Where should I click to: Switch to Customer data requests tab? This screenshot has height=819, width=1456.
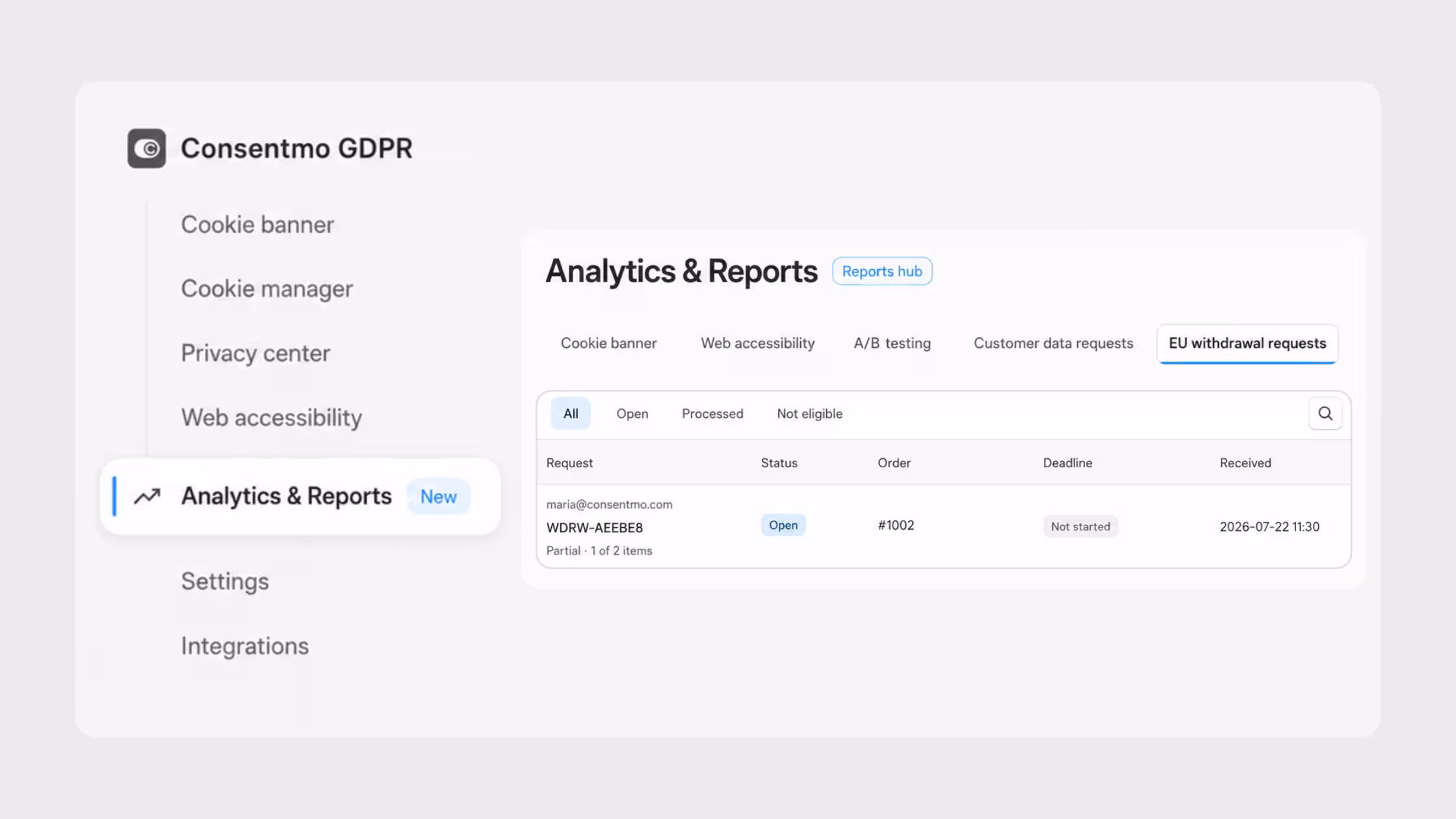pos(1053,343)
